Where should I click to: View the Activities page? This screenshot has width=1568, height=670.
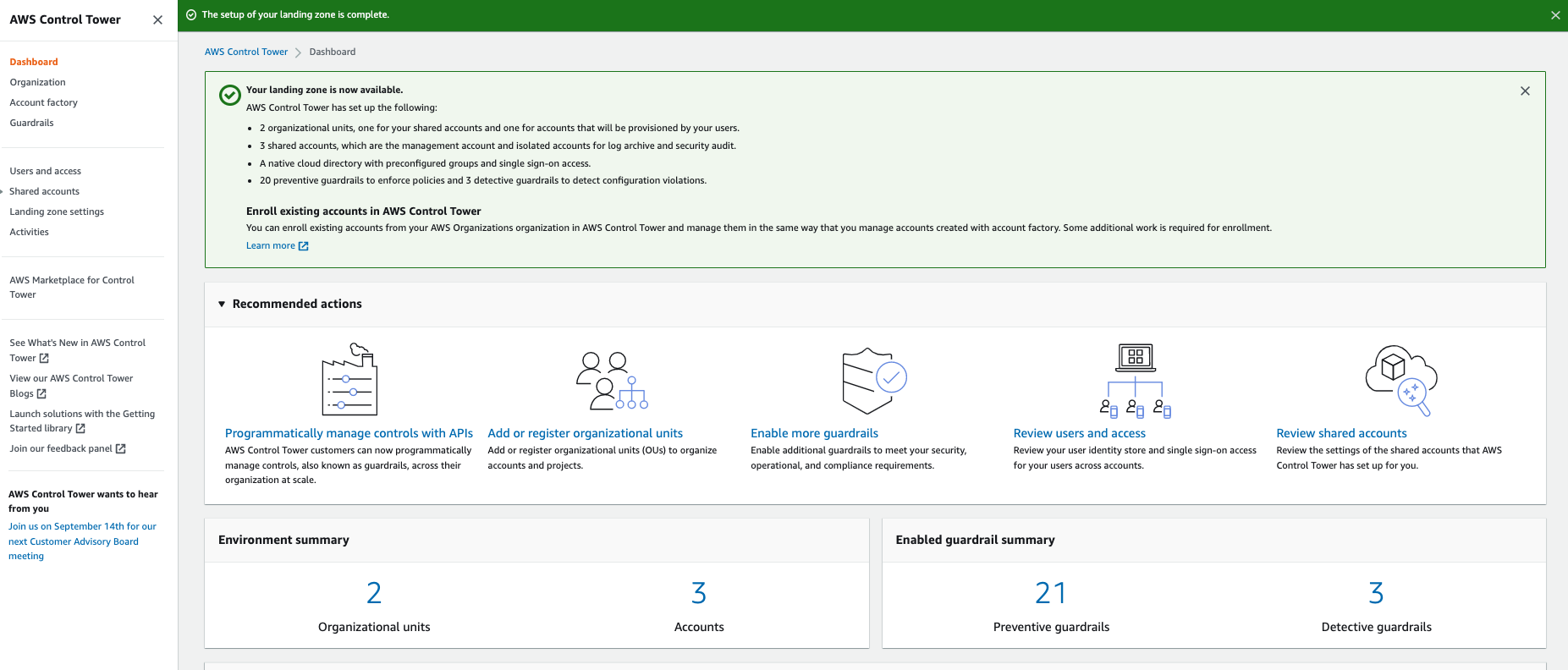click(x=29, y=232)
